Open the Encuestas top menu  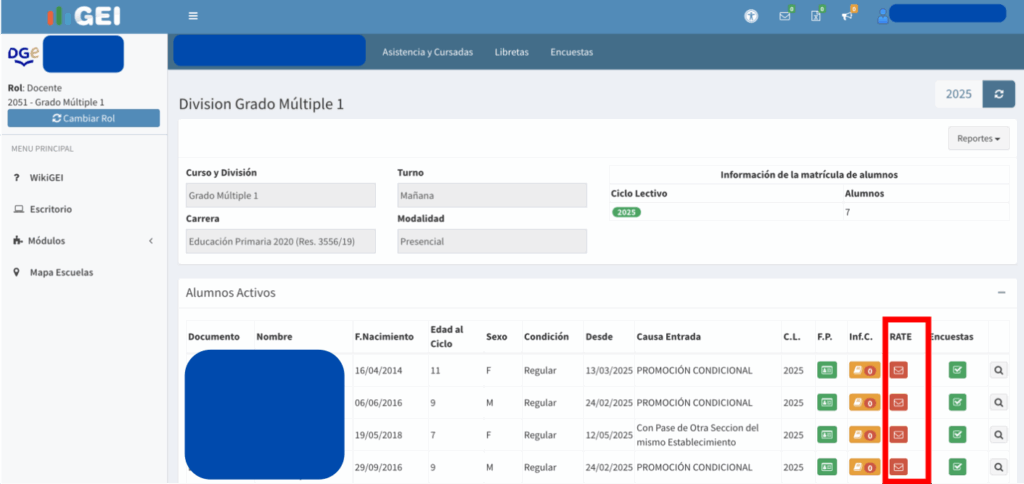[x=571, y=52]
